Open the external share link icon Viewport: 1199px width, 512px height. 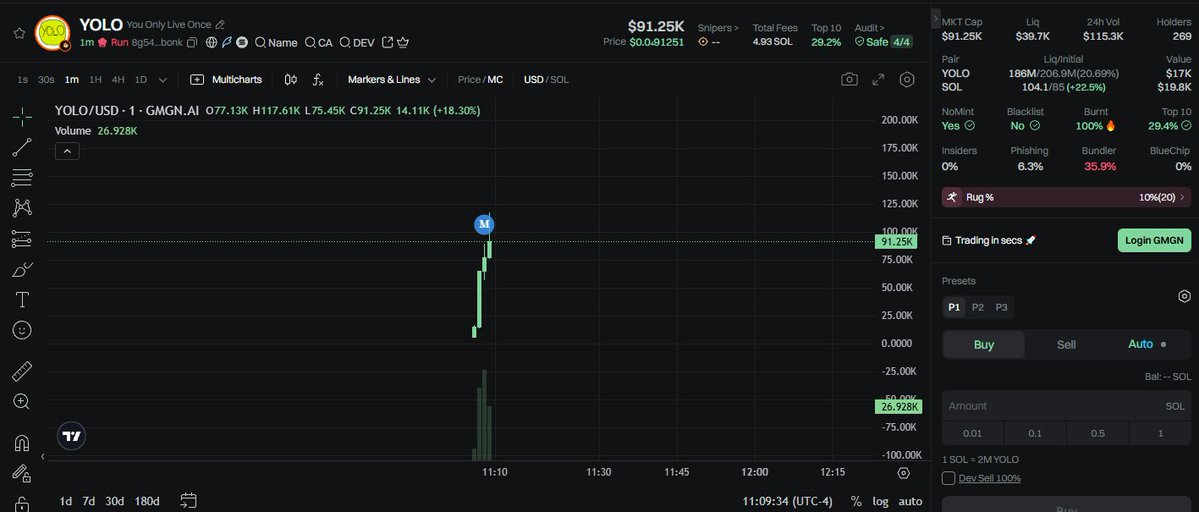388,43
